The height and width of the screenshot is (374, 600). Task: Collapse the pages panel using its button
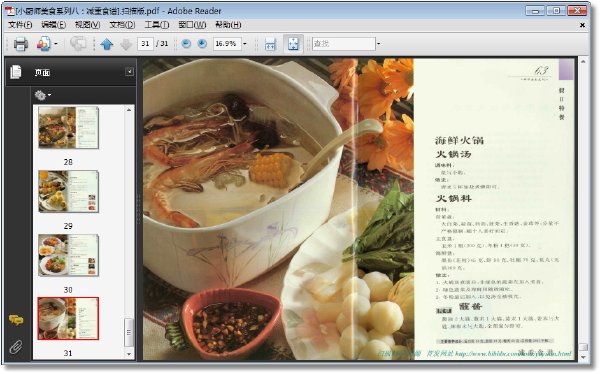tap(129, 72)
